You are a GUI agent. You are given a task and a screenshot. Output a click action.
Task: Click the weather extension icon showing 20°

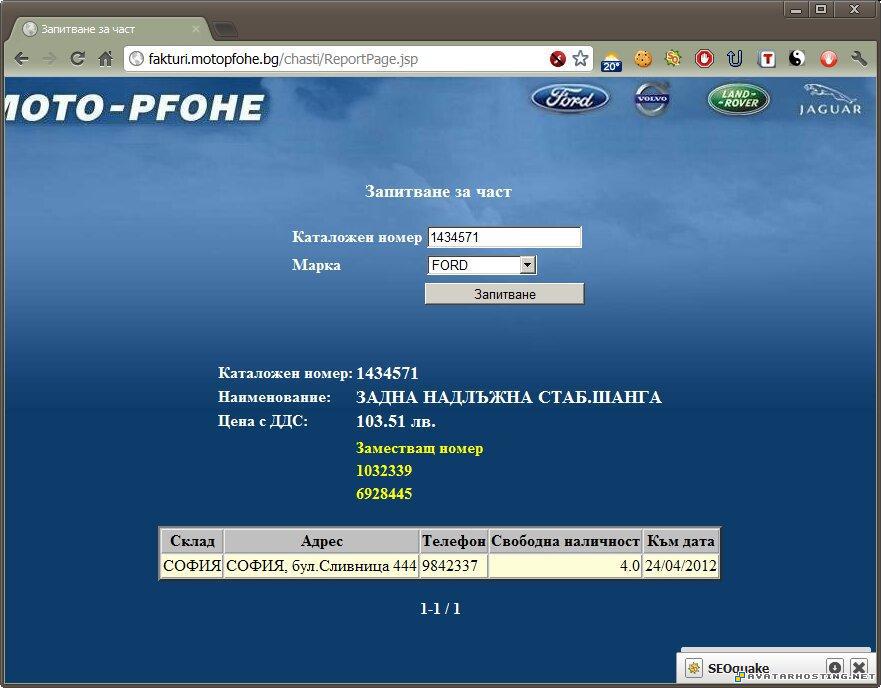click(611, 59)
